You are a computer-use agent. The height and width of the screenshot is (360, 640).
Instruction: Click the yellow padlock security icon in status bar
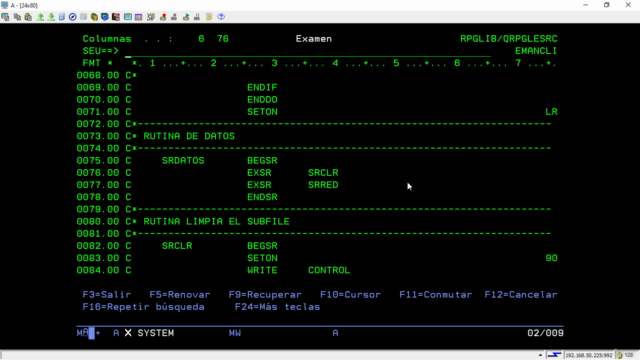pos(620,355)
